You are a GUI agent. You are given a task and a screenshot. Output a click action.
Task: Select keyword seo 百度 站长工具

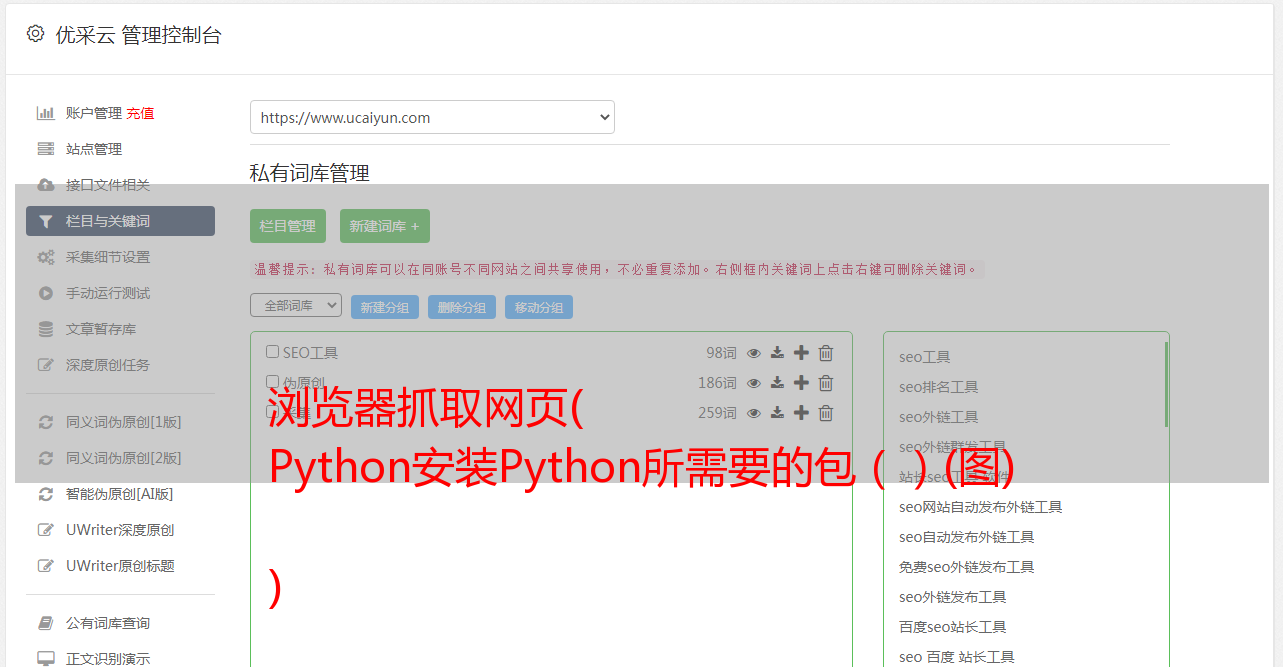(x=957, y=657)
